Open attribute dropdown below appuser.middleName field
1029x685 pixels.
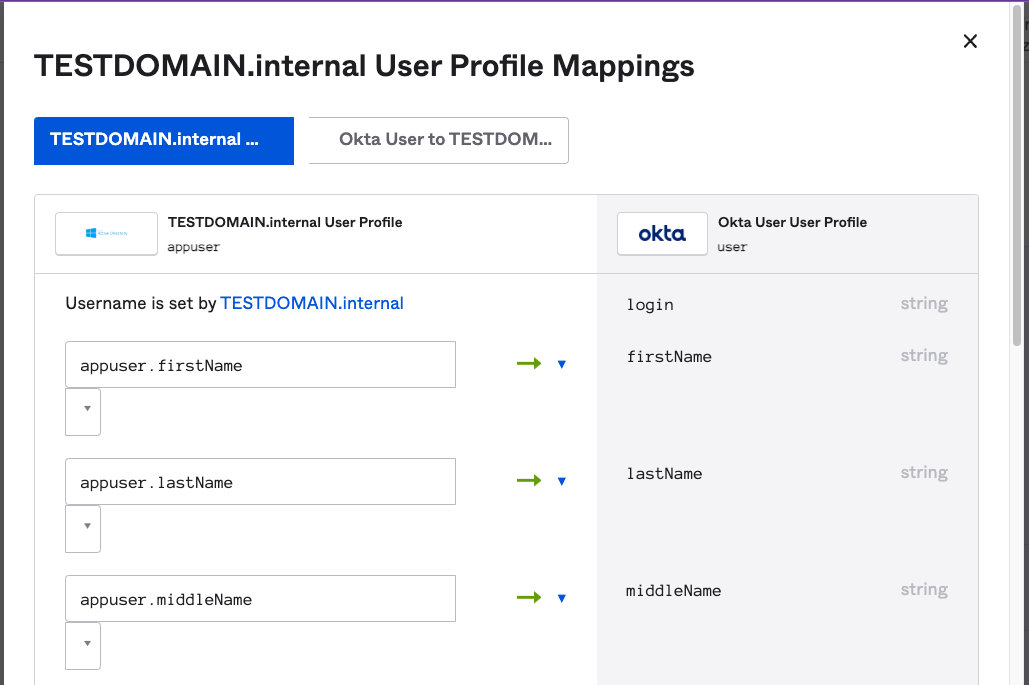tap(83, 646)
